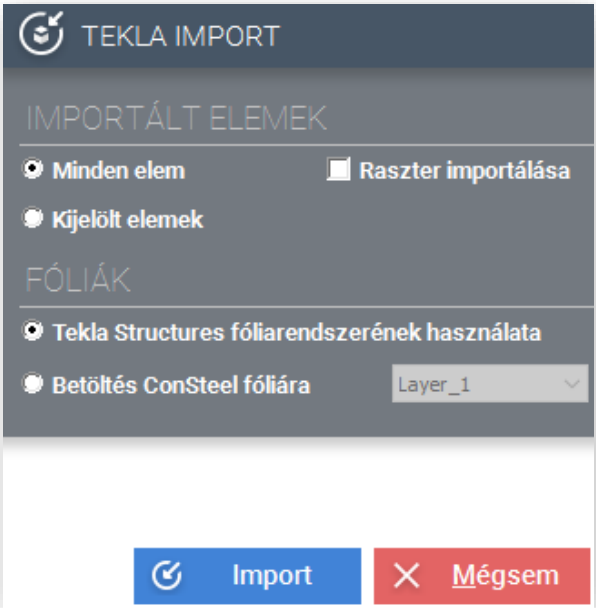
Task: Click the Kijelölt elemek label text
Action: (x=128, y=220)
